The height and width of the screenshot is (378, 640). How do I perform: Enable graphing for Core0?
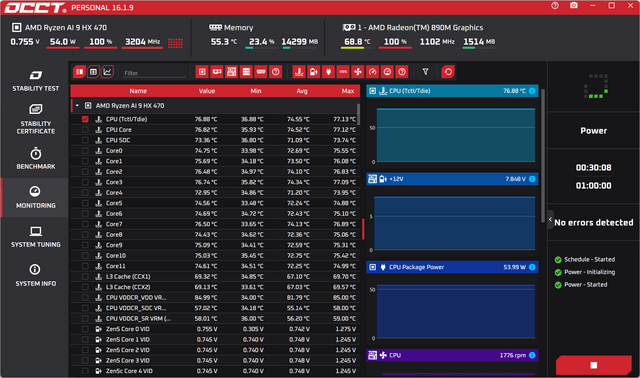pyautogui.click(x=85, y=151)
